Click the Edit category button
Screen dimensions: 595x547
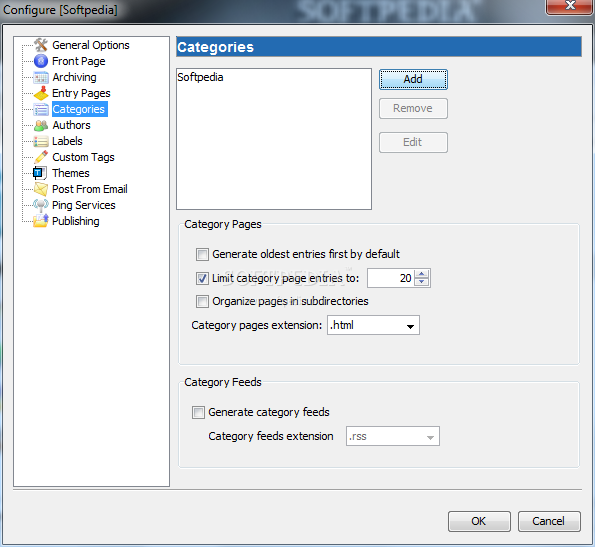[x=413, y=143]
